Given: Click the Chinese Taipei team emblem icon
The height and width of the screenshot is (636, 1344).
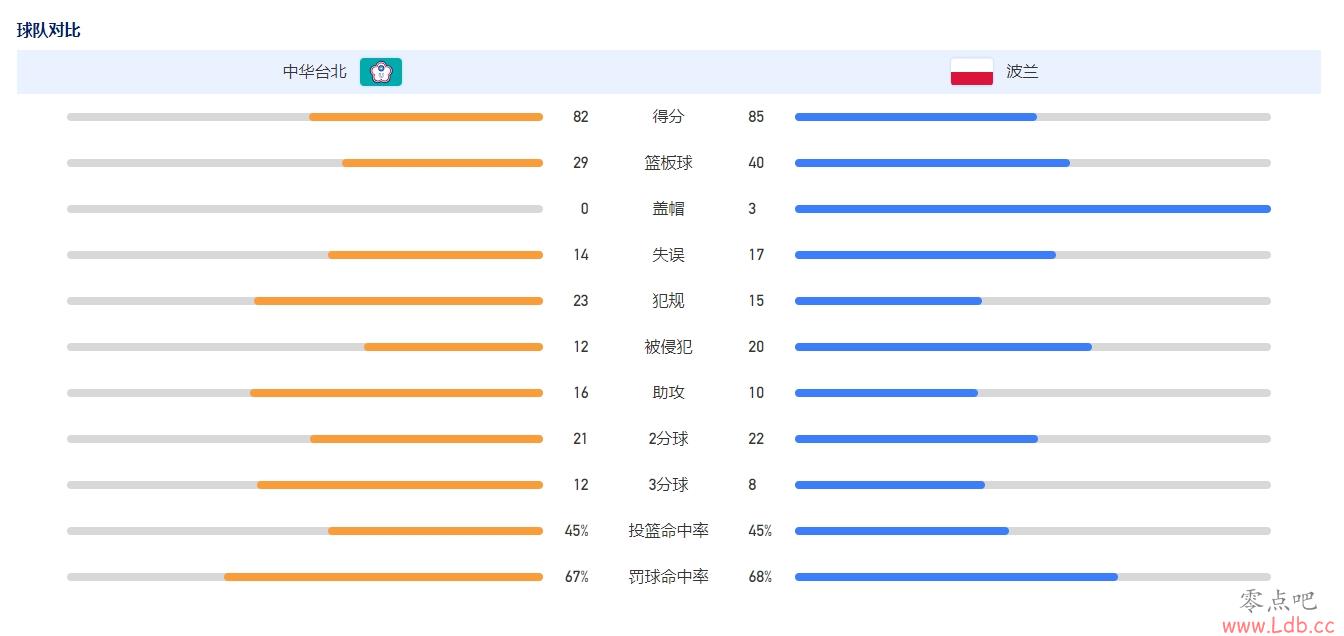Looking at the screenshot, I should tap(381, 72).
